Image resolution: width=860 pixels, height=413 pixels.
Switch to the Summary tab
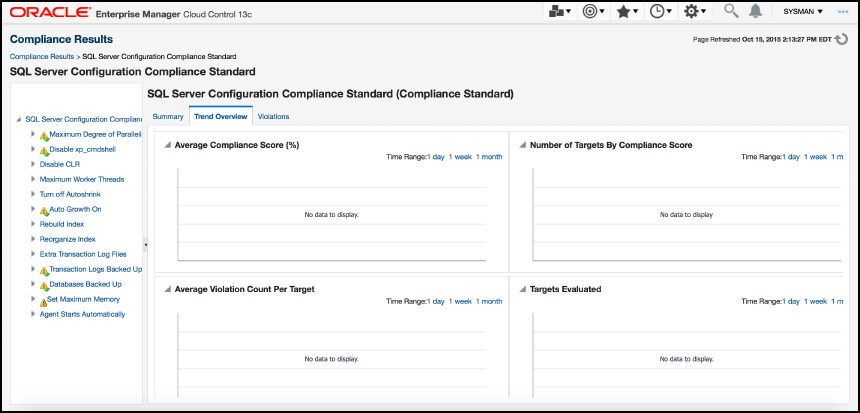pos(168,117)
